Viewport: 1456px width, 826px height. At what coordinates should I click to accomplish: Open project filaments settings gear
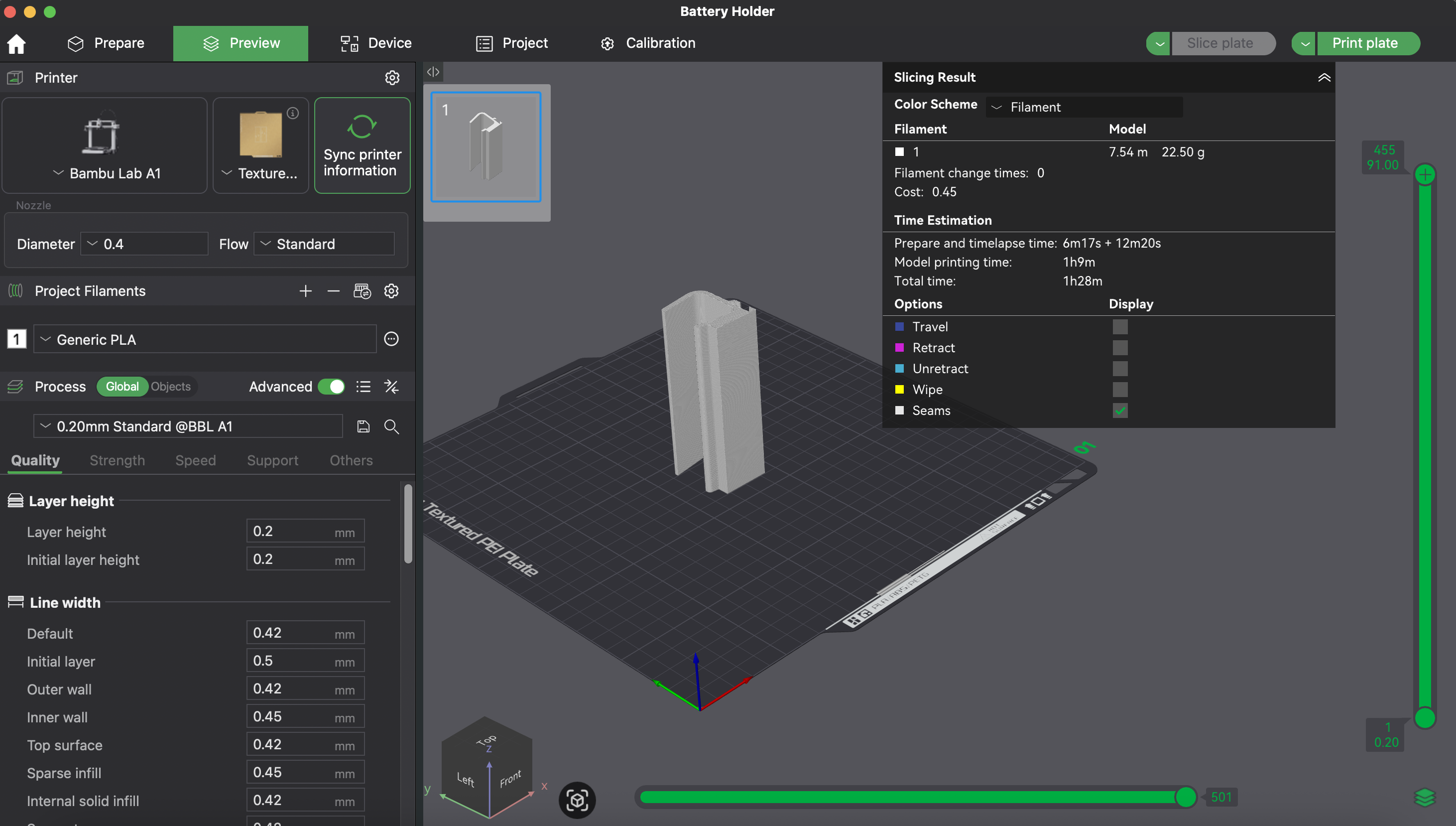(x=391, y=291)
